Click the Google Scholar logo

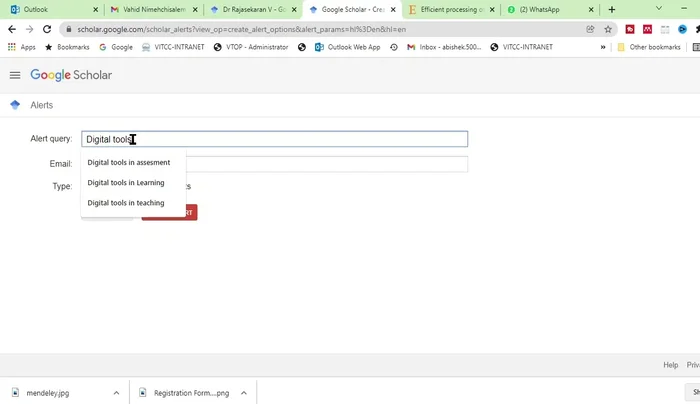tap(71, 75)
